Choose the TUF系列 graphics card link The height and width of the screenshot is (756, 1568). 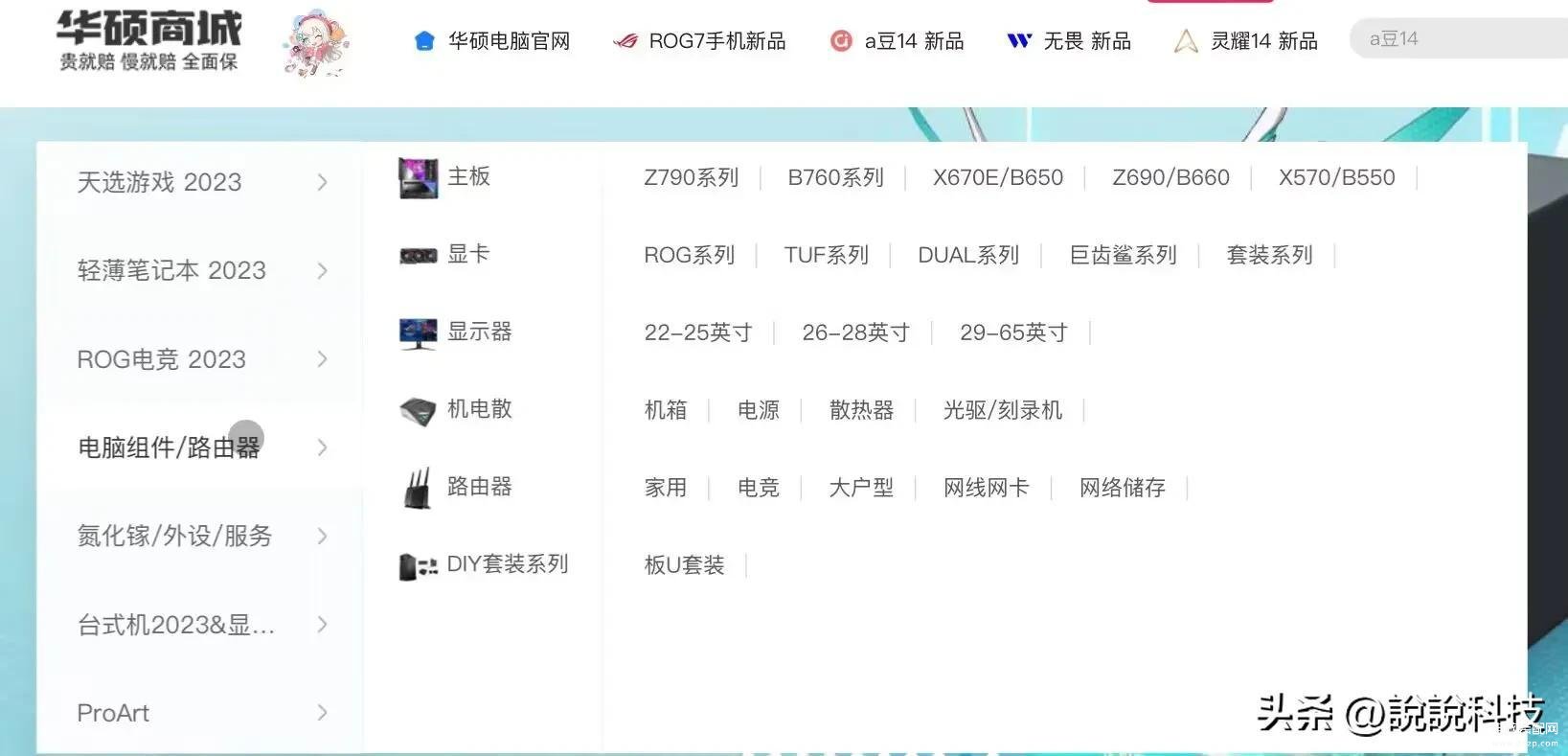pos(827,256)
